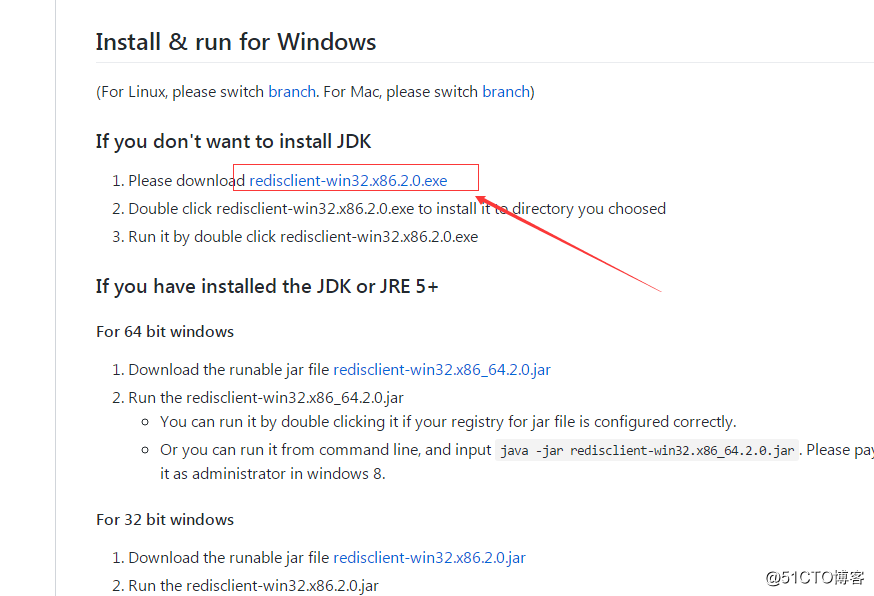Screen dimensions: 874x596
Task: Open the Mac branch link
Action: (x=506, y=91)
